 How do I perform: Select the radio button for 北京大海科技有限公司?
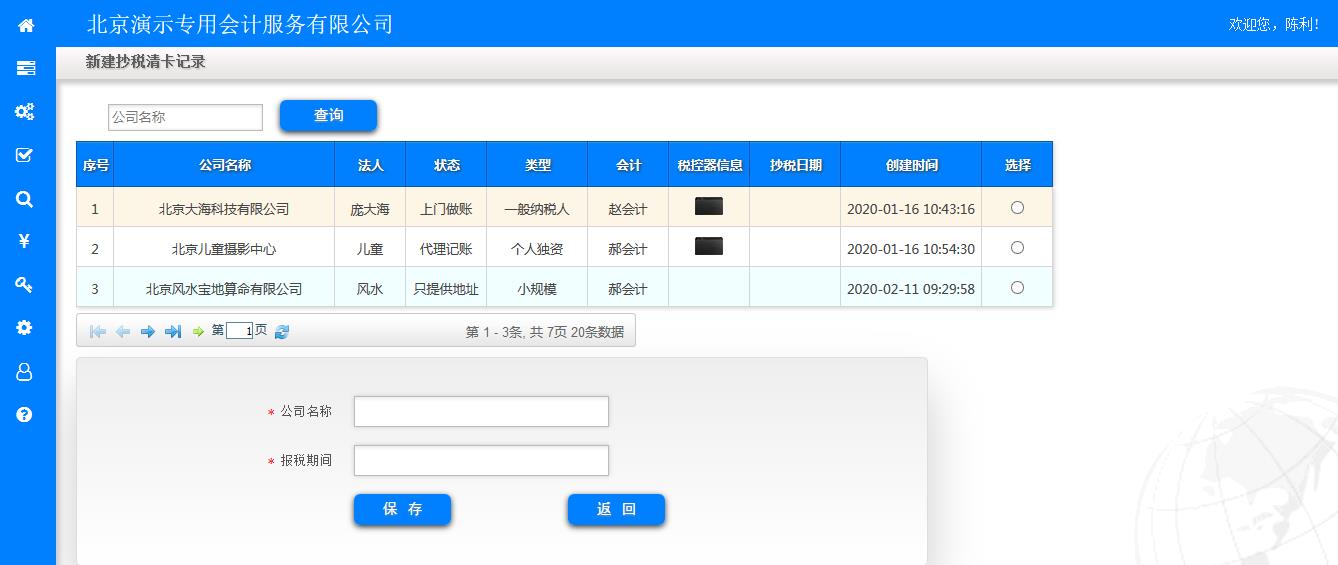[x=1017, y=208]
